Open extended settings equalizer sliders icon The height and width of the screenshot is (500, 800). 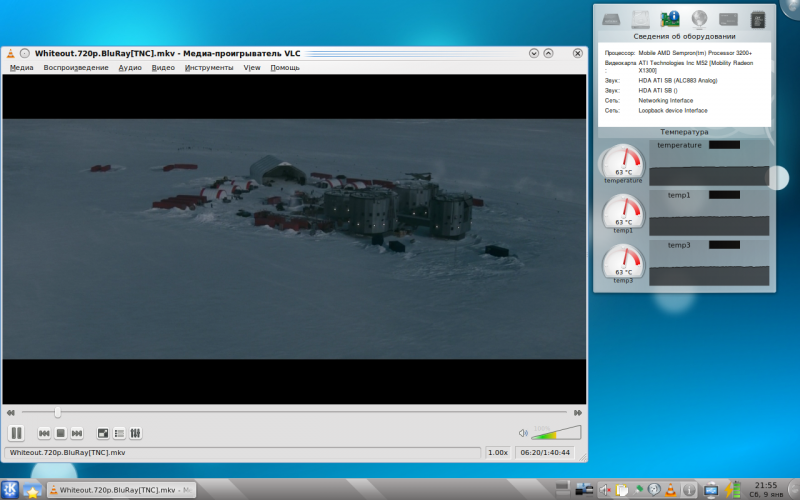pyautogui.click(x=135, y=433)
